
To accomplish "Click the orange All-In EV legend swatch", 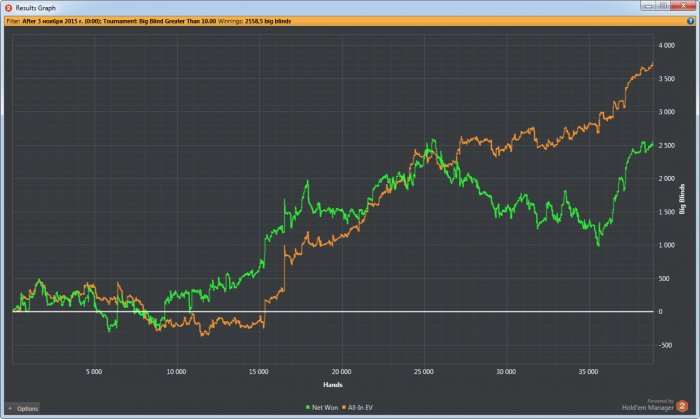I will [x=344, y=407].
